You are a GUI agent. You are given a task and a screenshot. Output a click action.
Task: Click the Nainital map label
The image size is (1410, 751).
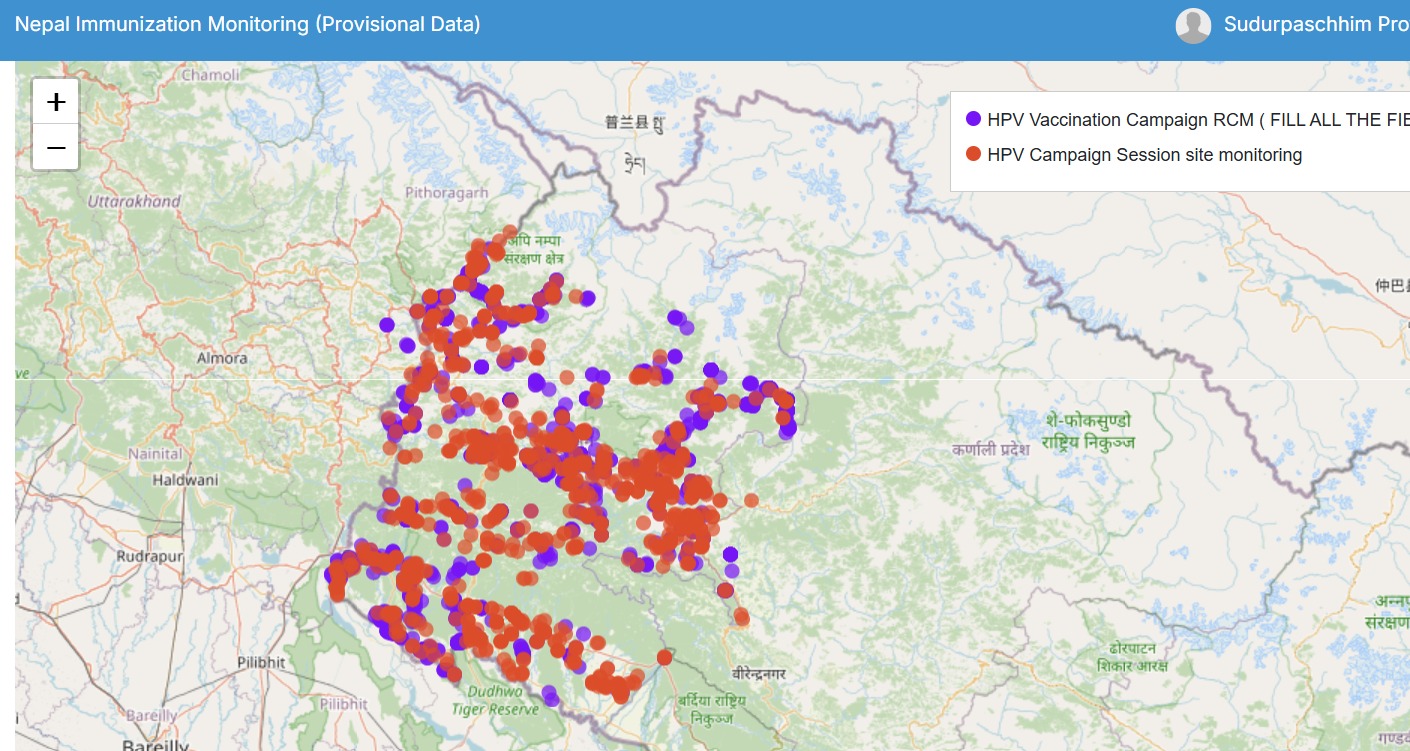tap(155, 454)
